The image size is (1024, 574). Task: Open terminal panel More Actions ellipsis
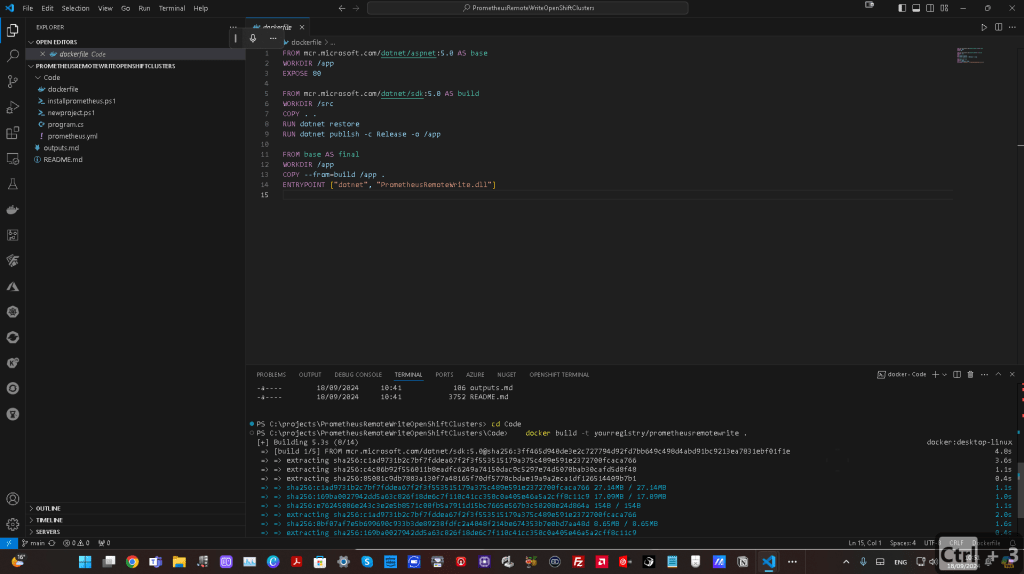click(x=984, y=375)
